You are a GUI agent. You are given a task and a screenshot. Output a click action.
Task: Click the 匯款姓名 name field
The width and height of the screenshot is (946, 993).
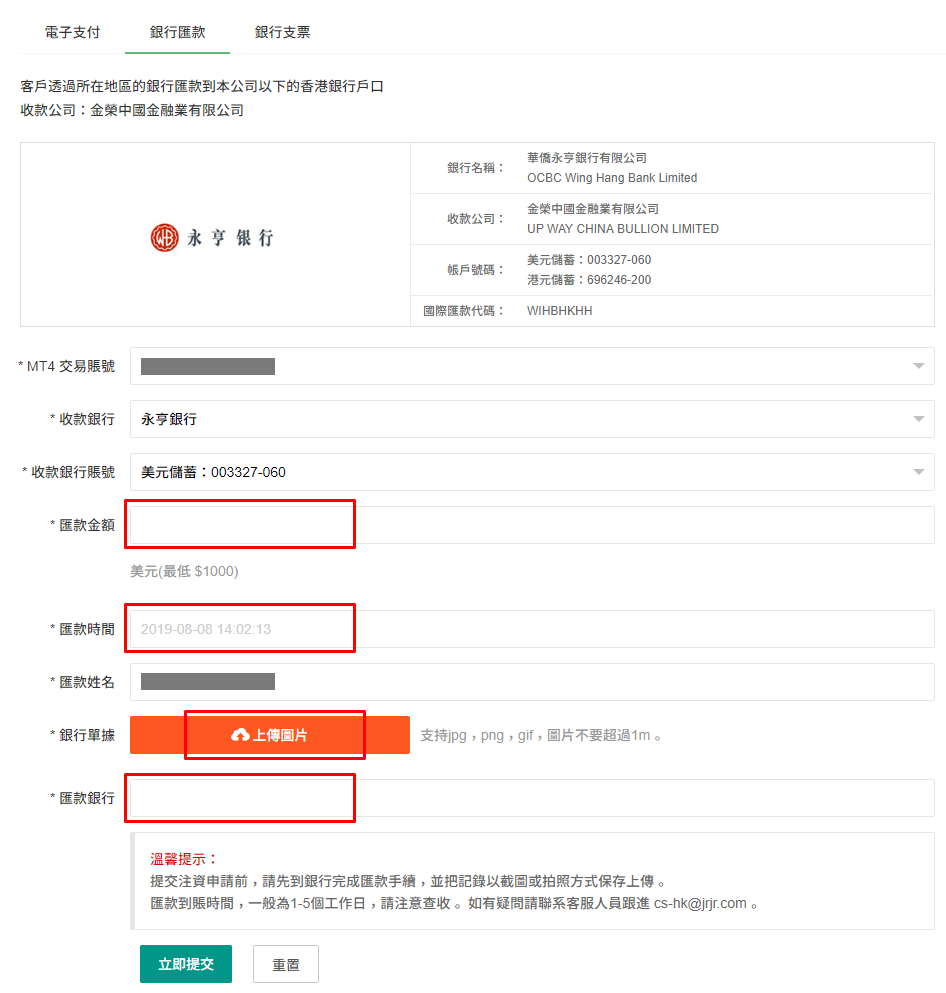pos(532,682)
